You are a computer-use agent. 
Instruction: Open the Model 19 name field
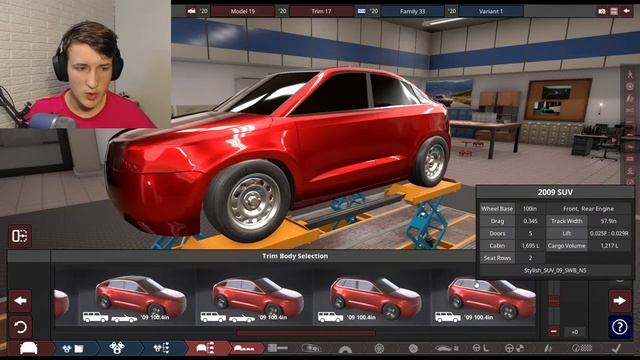click(242, 11)
